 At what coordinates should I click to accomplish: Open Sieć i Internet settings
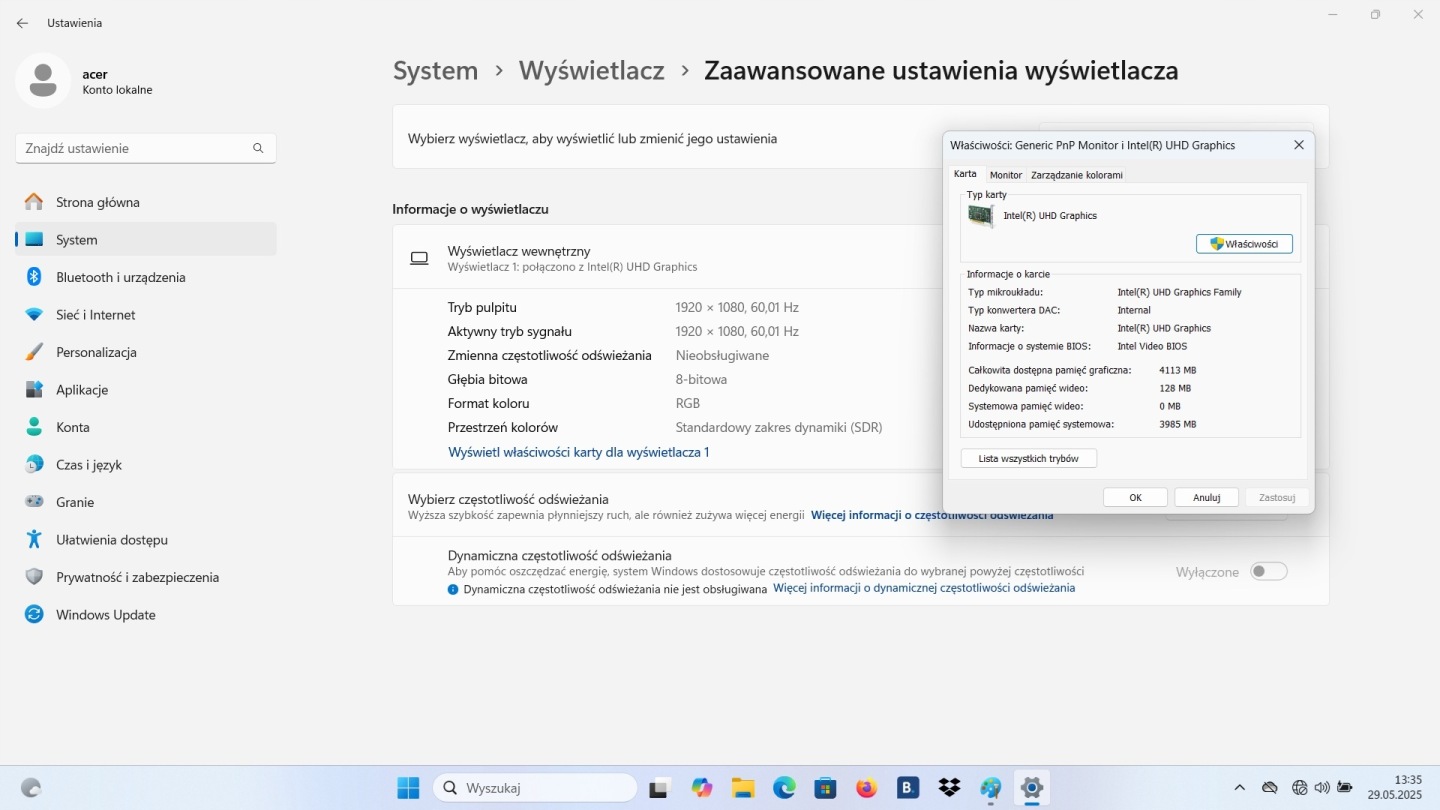95,315
